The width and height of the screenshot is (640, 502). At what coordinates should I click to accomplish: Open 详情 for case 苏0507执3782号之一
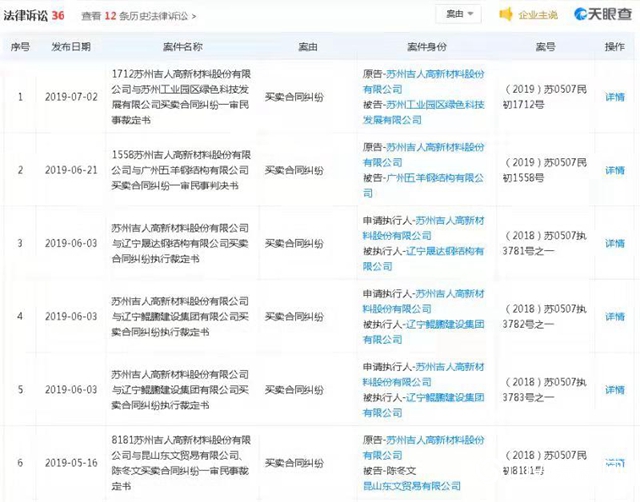click(x=615, y=316)
